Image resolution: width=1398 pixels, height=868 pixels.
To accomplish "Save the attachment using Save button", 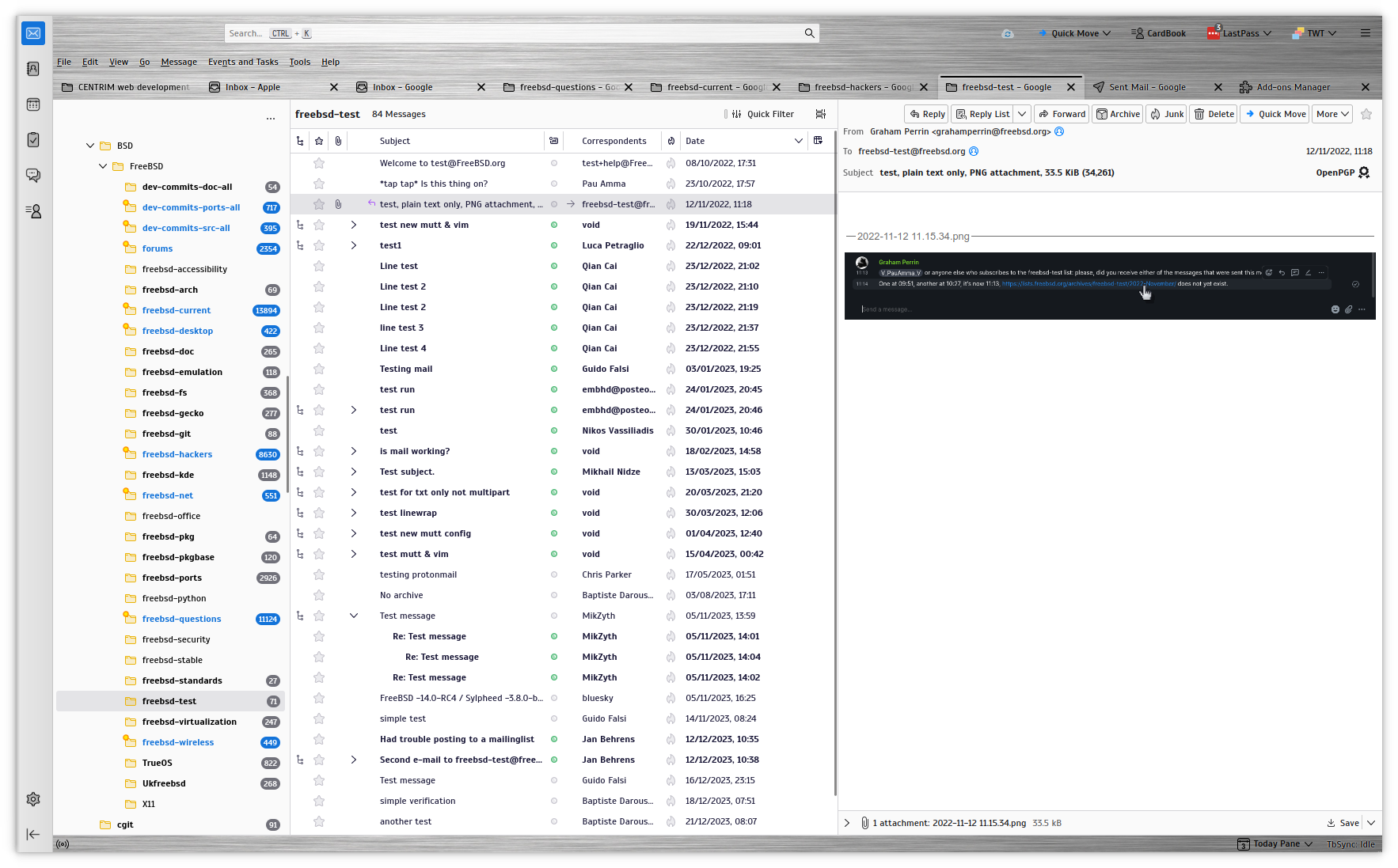I will click(1343, 823).
